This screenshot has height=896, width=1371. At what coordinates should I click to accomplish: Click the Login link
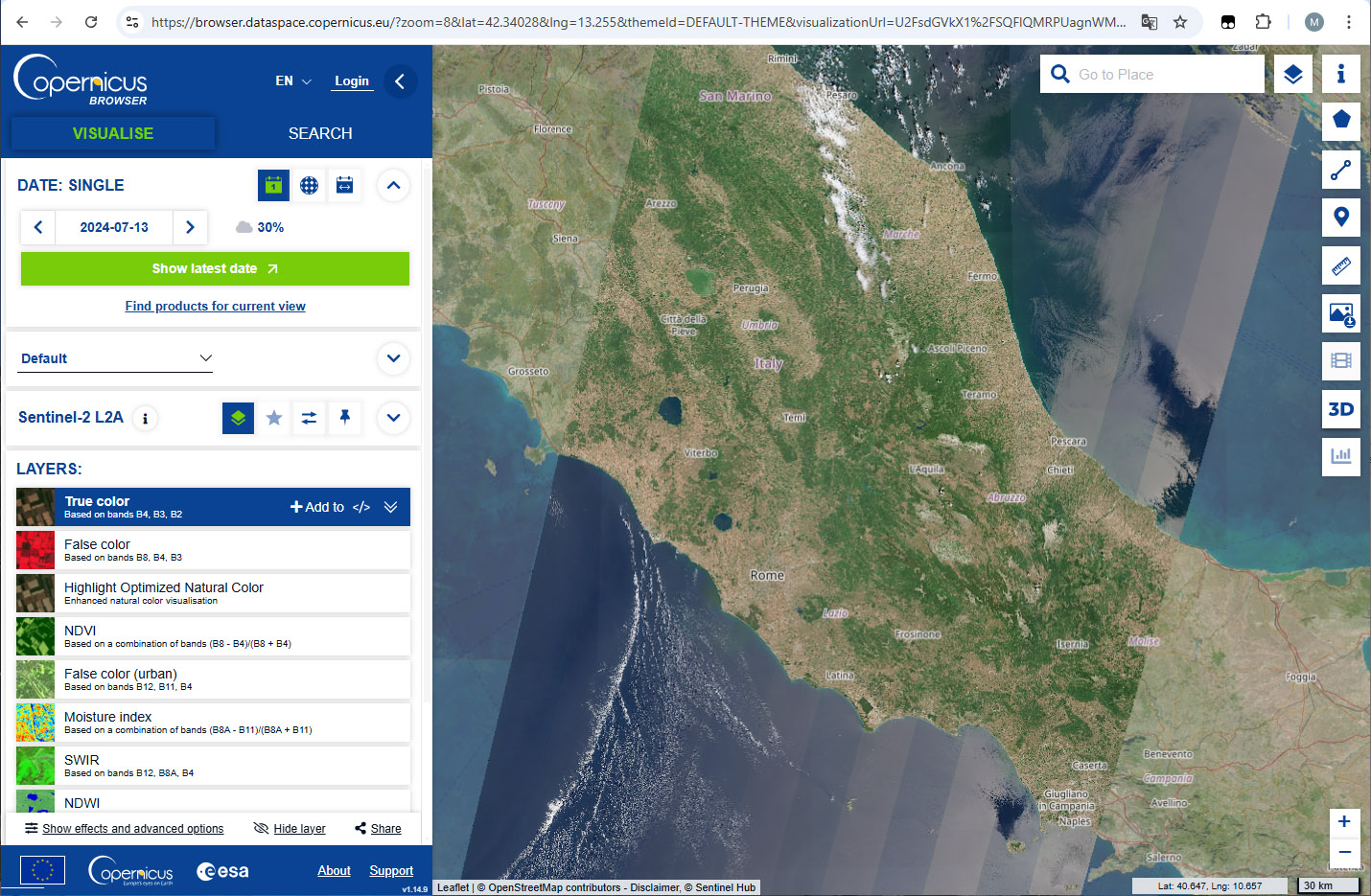click(352, 81)
